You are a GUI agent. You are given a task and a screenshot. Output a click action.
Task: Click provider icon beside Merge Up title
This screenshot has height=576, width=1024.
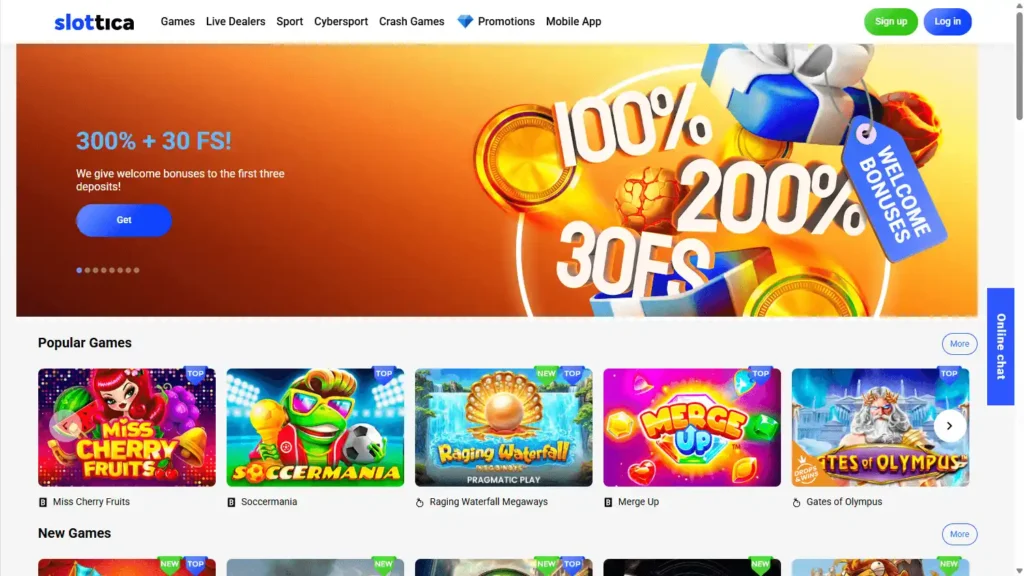(608, 502)
